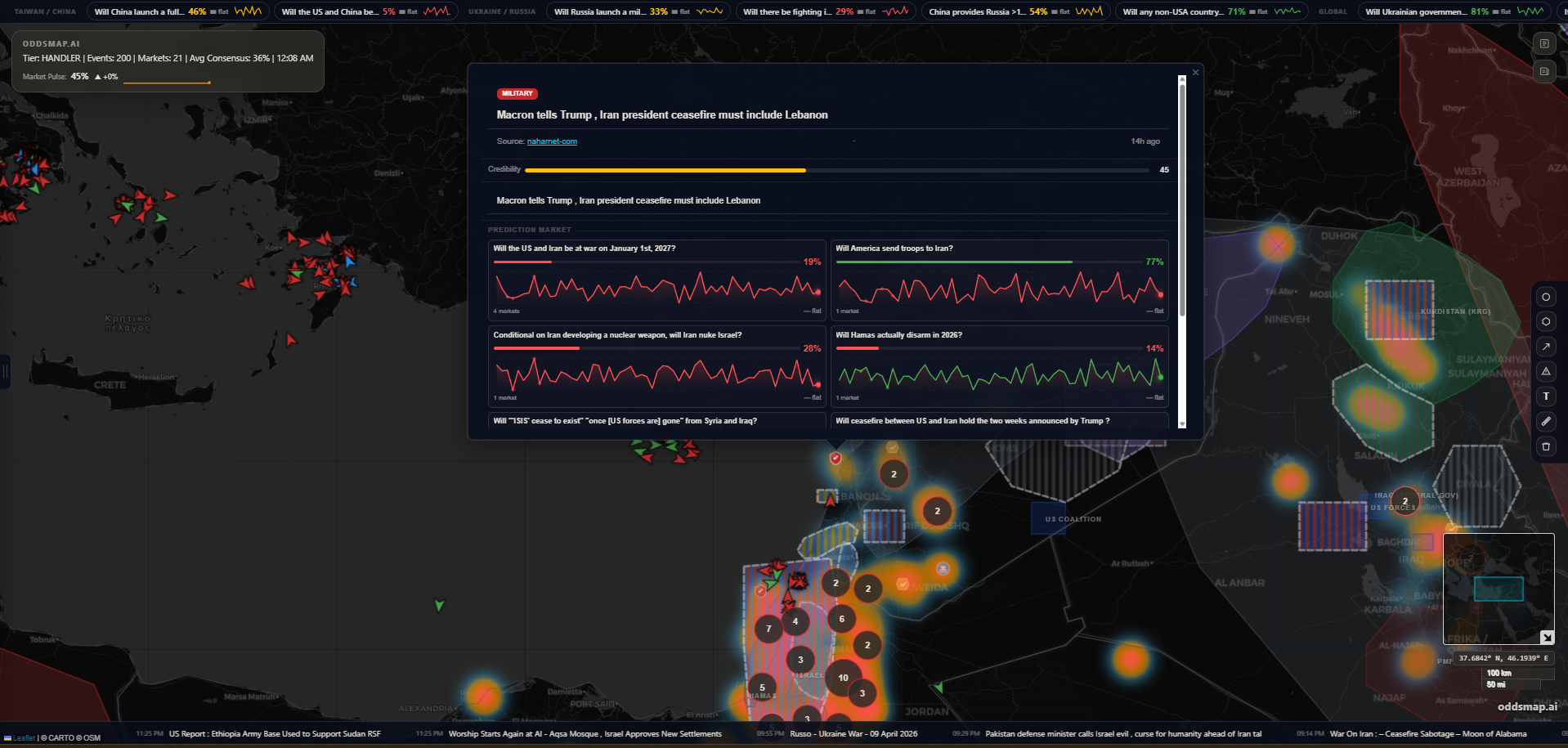Select the circle drawing tool

point(1545,297)
